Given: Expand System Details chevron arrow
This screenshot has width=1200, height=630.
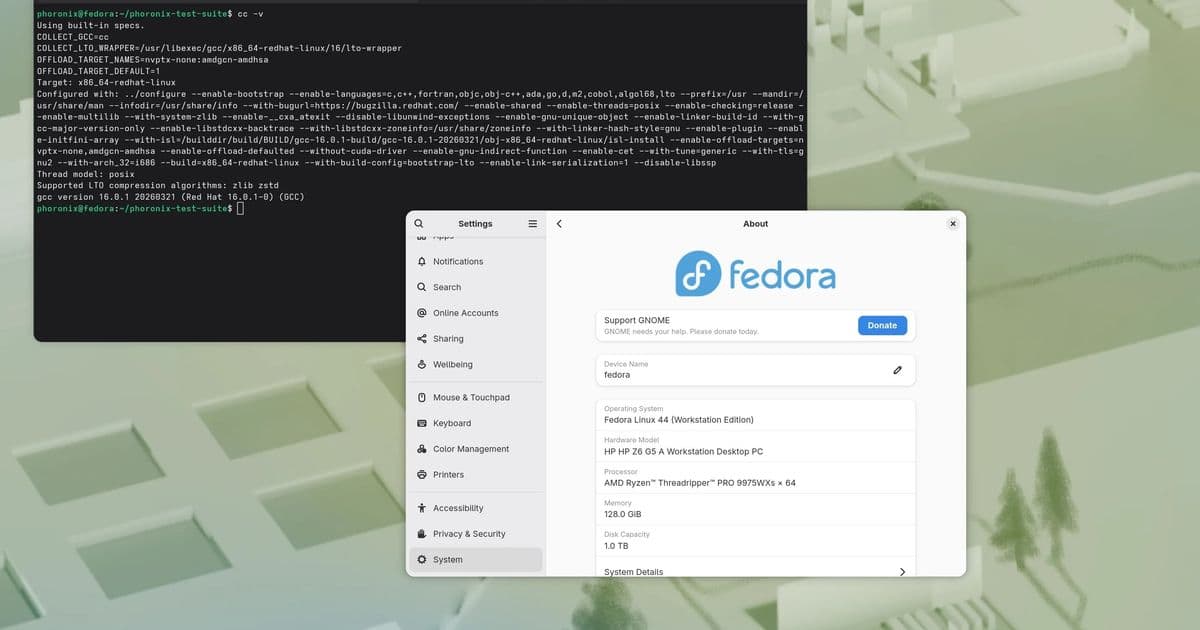Looking at the screenshot, I should point(902,572).
